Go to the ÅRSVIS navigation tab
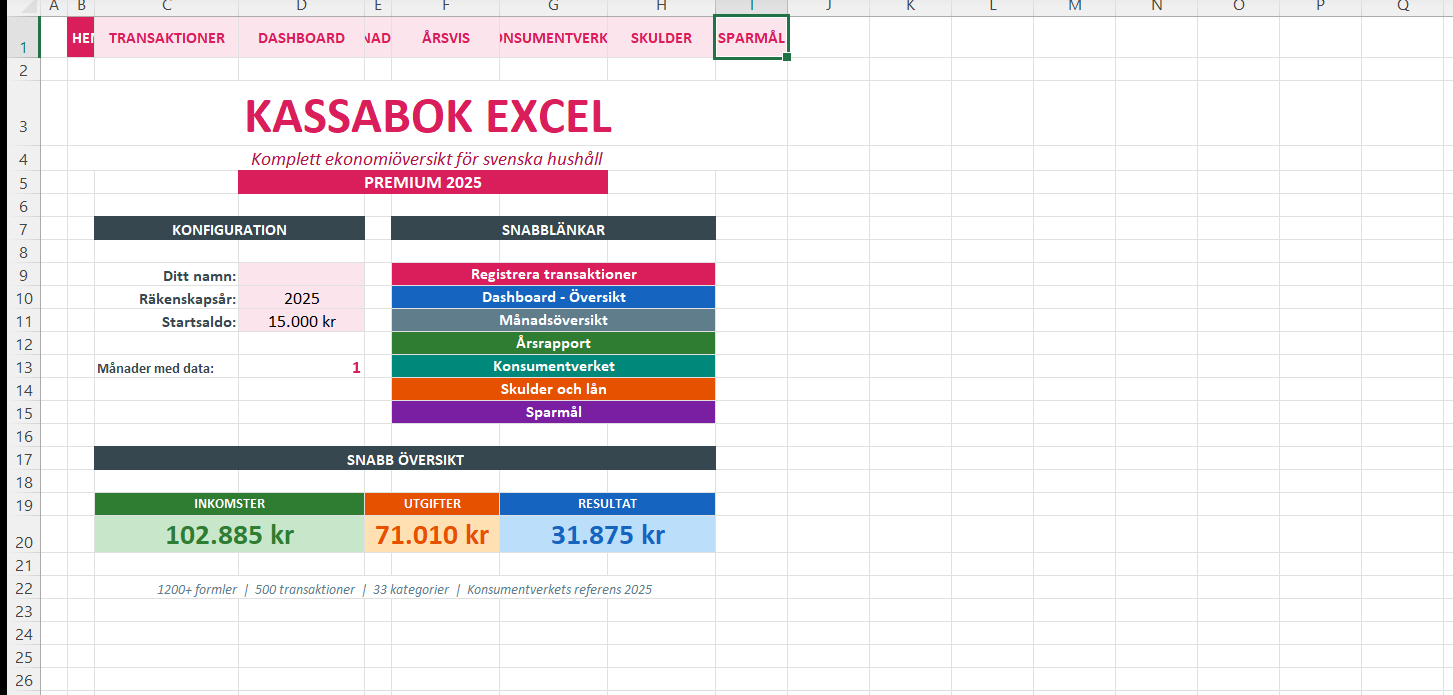Screen dimensions: 1453x695 (445, 38)
